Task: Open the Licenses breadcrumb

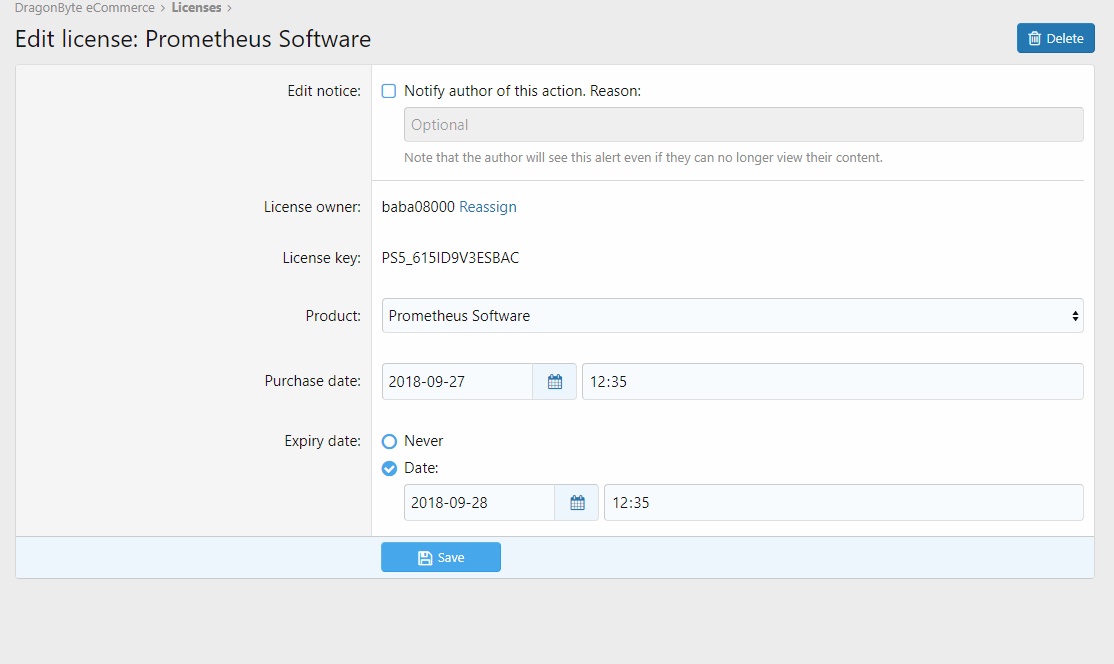Action: [x=196, y=8]
